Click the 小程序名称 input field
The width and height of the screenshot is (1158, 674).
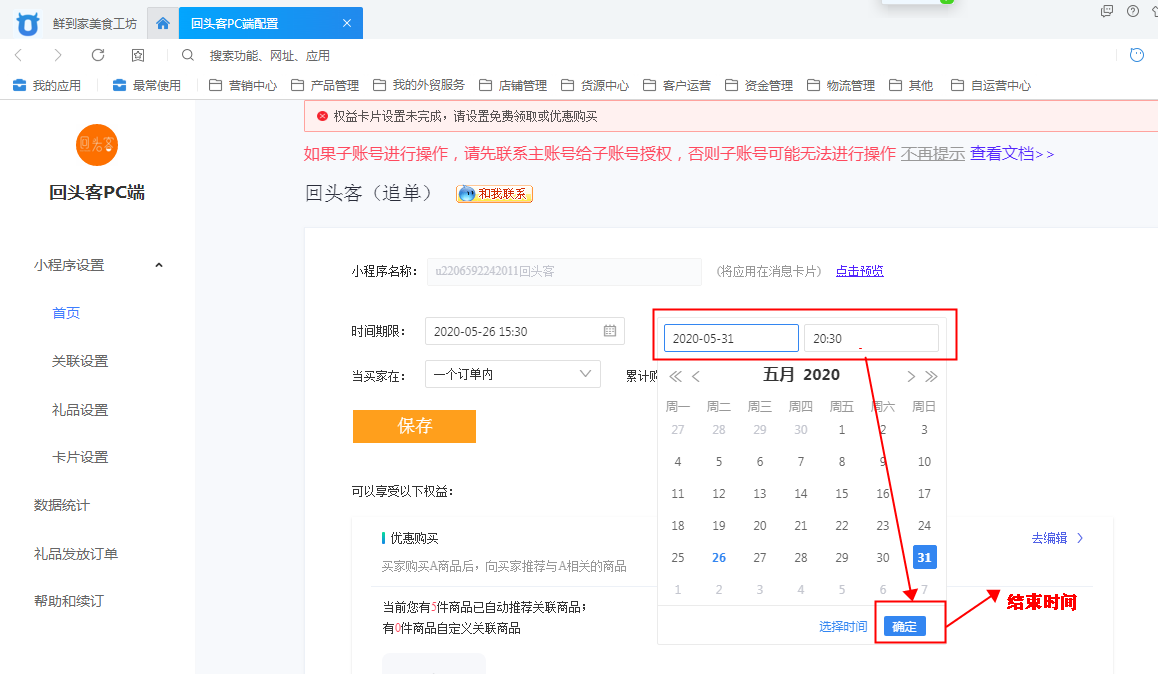tap(564, 272)
